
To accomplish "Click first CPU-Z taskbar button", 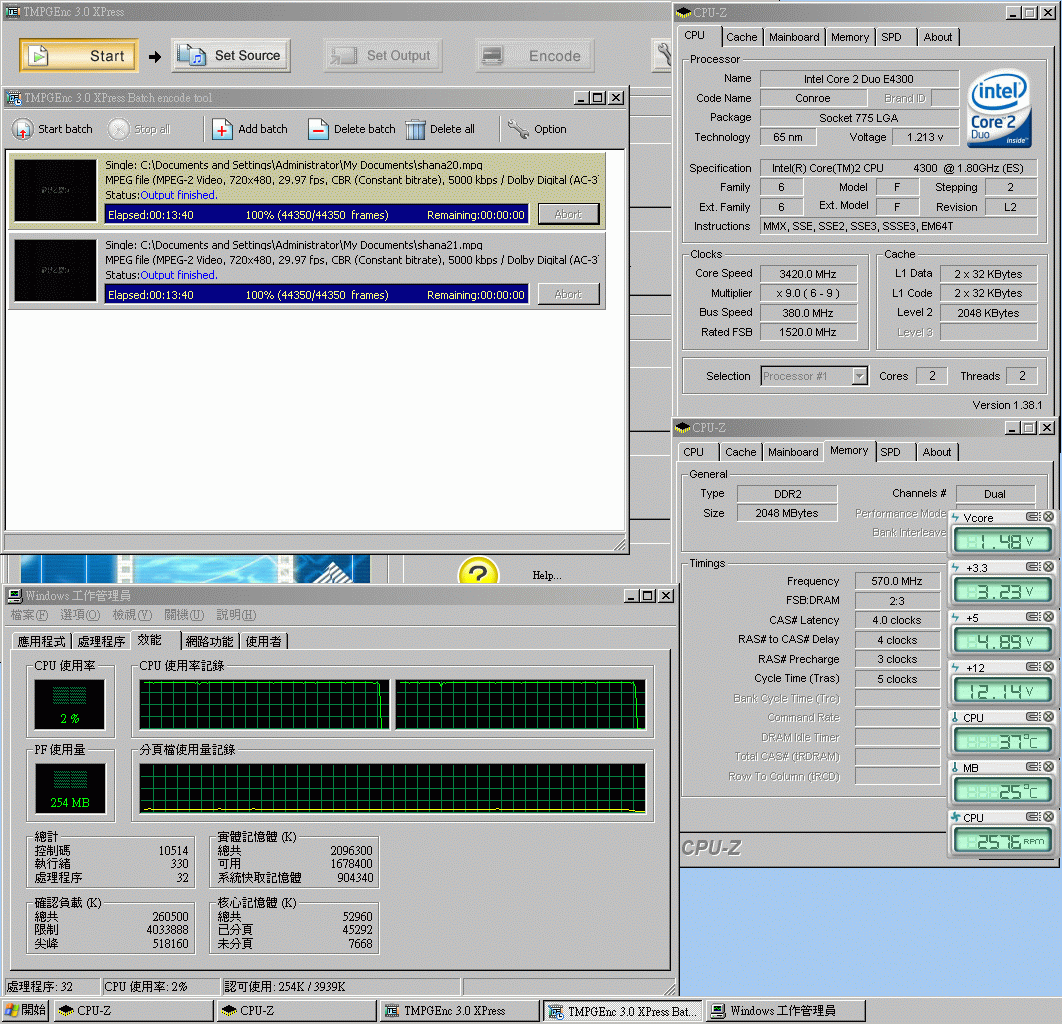I will tap(133, 1010).
